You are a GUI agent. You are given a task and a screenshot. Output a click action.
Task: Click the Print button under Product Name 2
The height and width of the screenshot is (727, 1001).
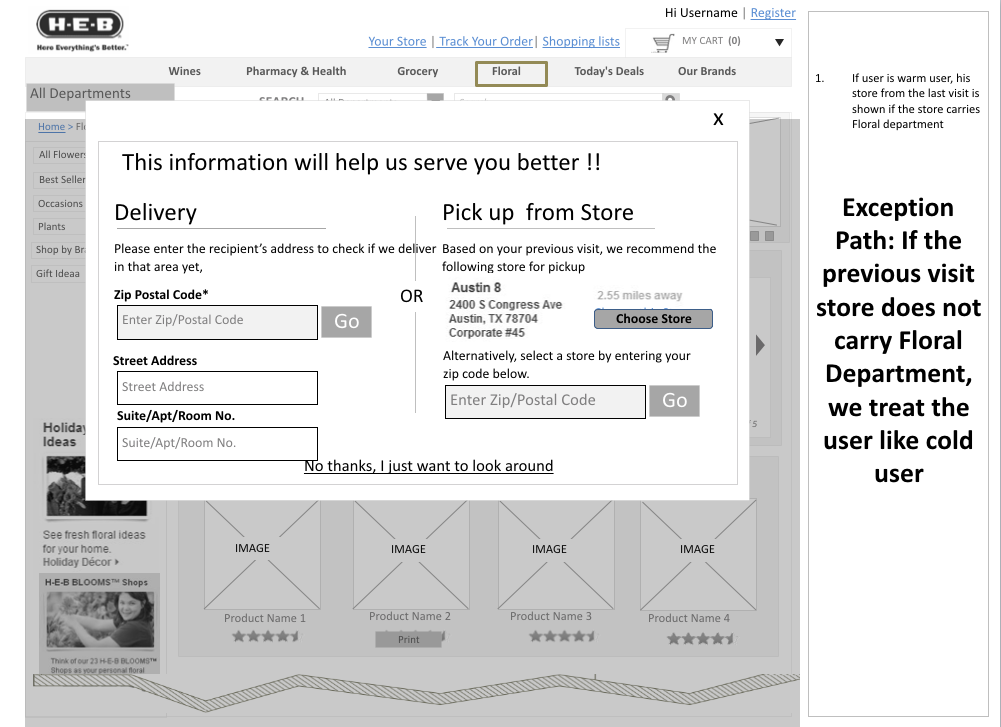[x=409, y=640]
